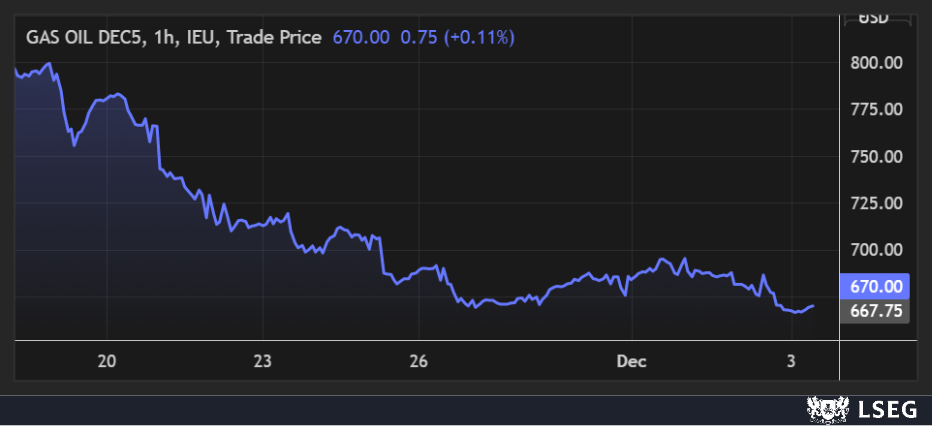Click the blue 670.00 price tag
The width and height of the screenshot is (933, 426).
tap(876, 286)
